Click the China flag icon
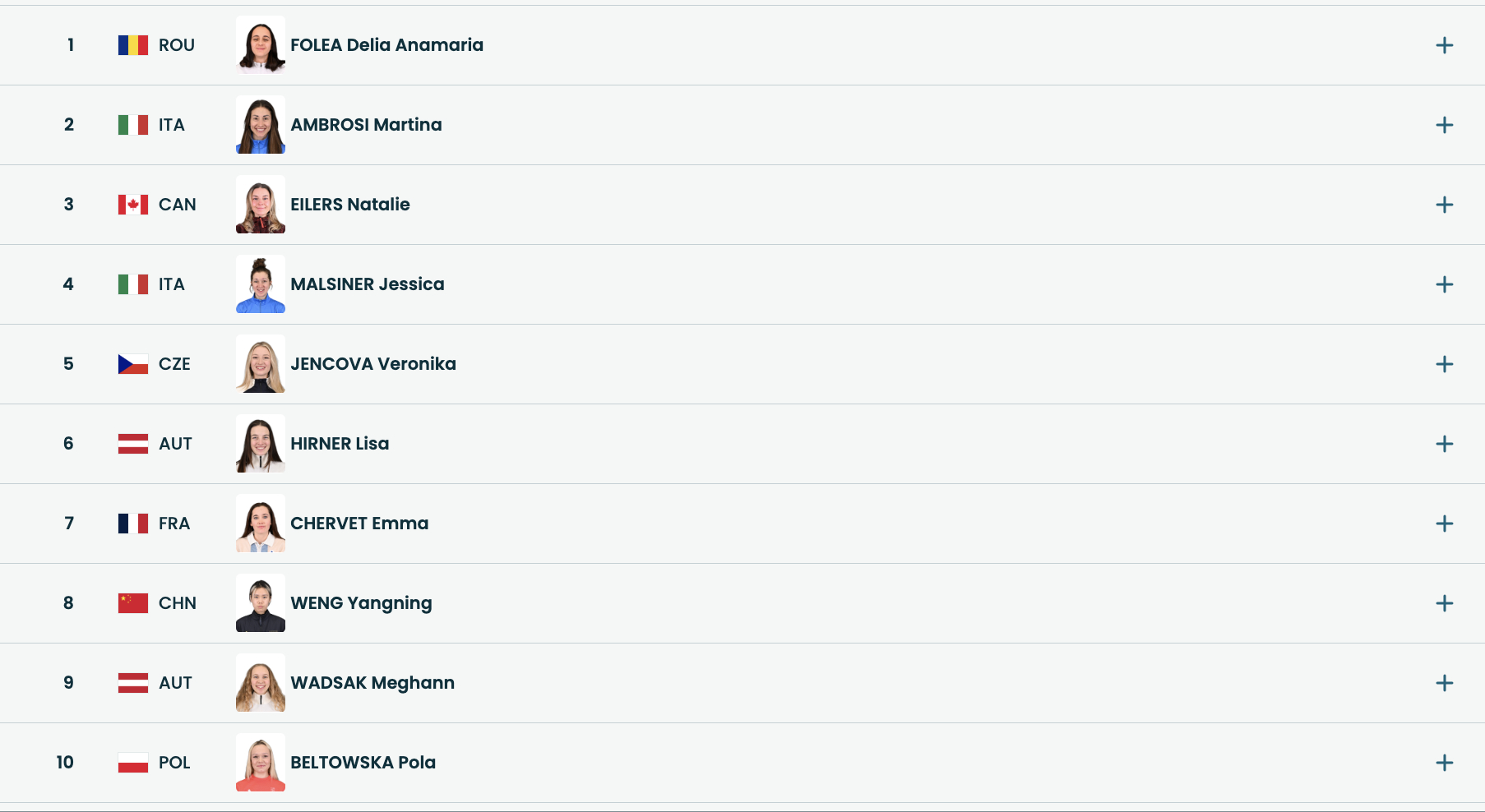This screenshot has height=812, width=1485. tap(133, 603)
